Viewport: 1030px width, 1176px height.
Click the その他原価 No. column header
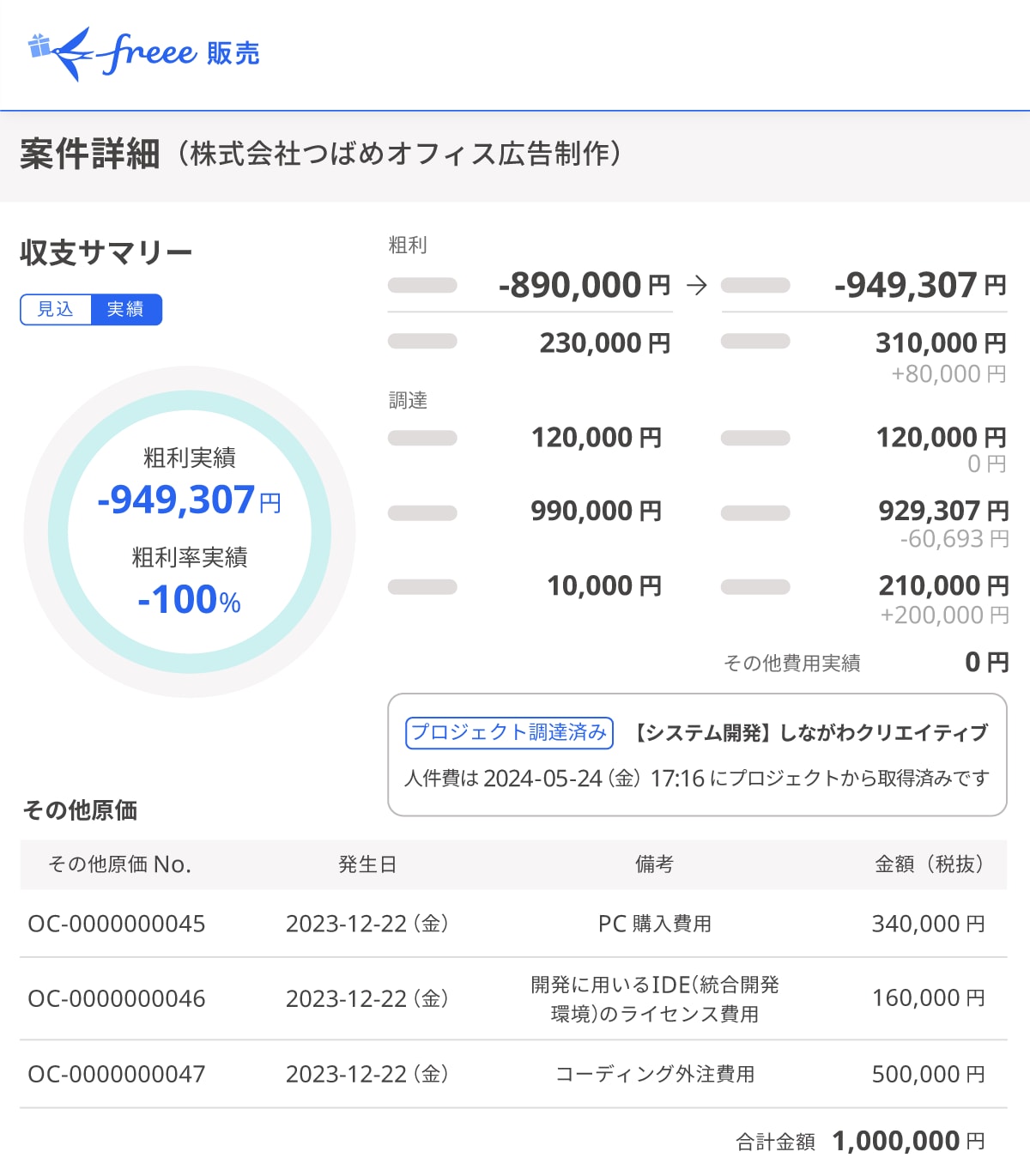(x=119, y=864)
